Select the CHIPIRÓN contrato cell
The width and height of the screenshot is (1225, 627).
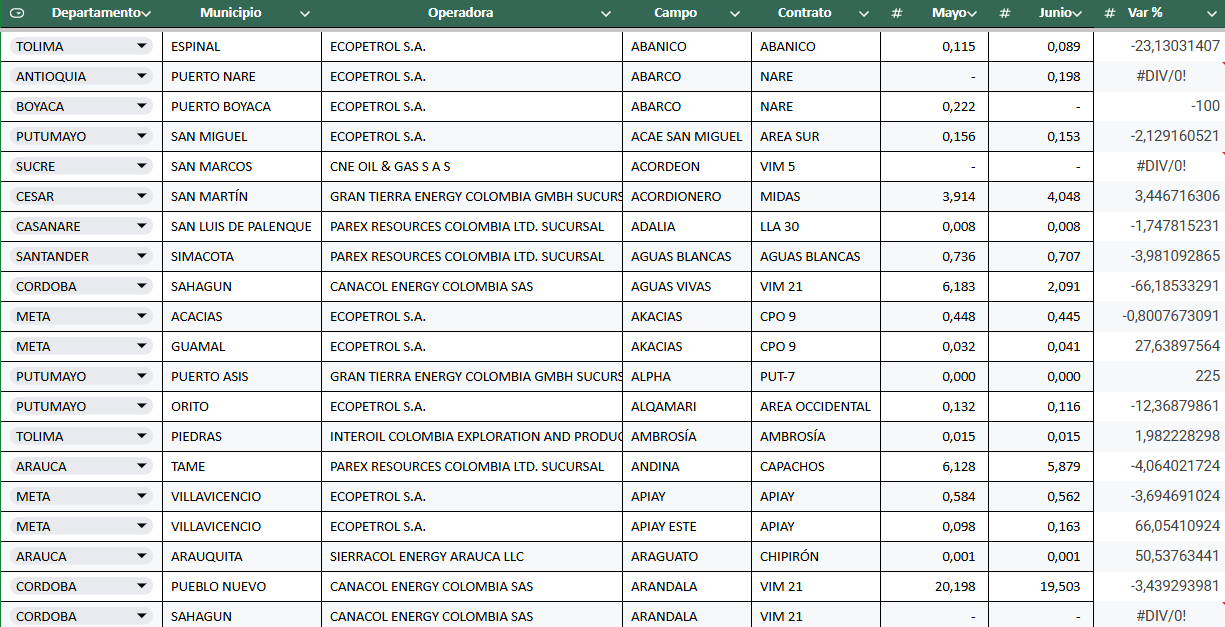pyautogui.click(x=816, y=557)
